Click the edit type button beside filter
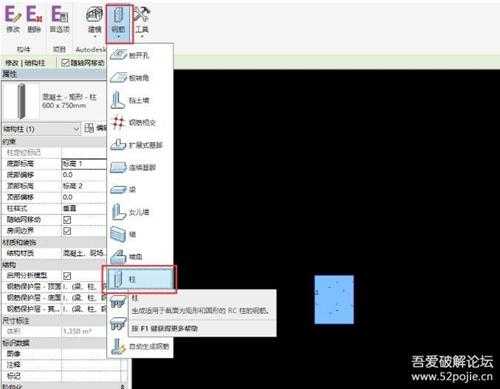This screenshot has width=500, height=389. coord(95,128)
